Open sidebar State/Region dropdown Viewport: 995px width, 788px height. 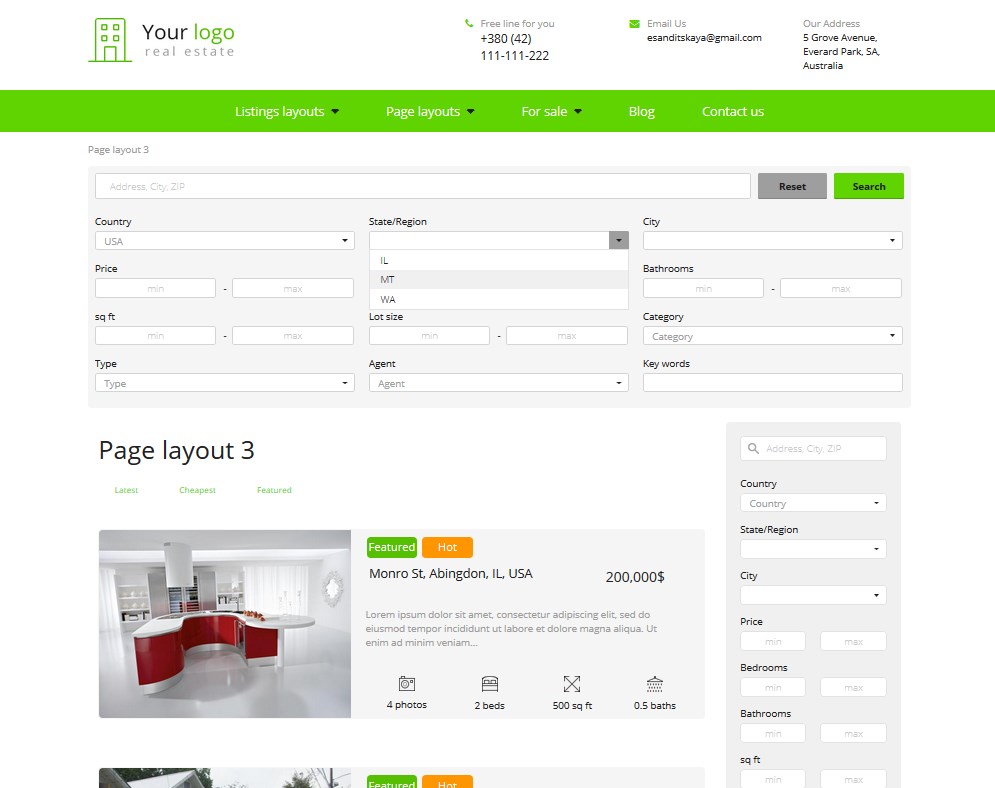click(x=814, y=549)
